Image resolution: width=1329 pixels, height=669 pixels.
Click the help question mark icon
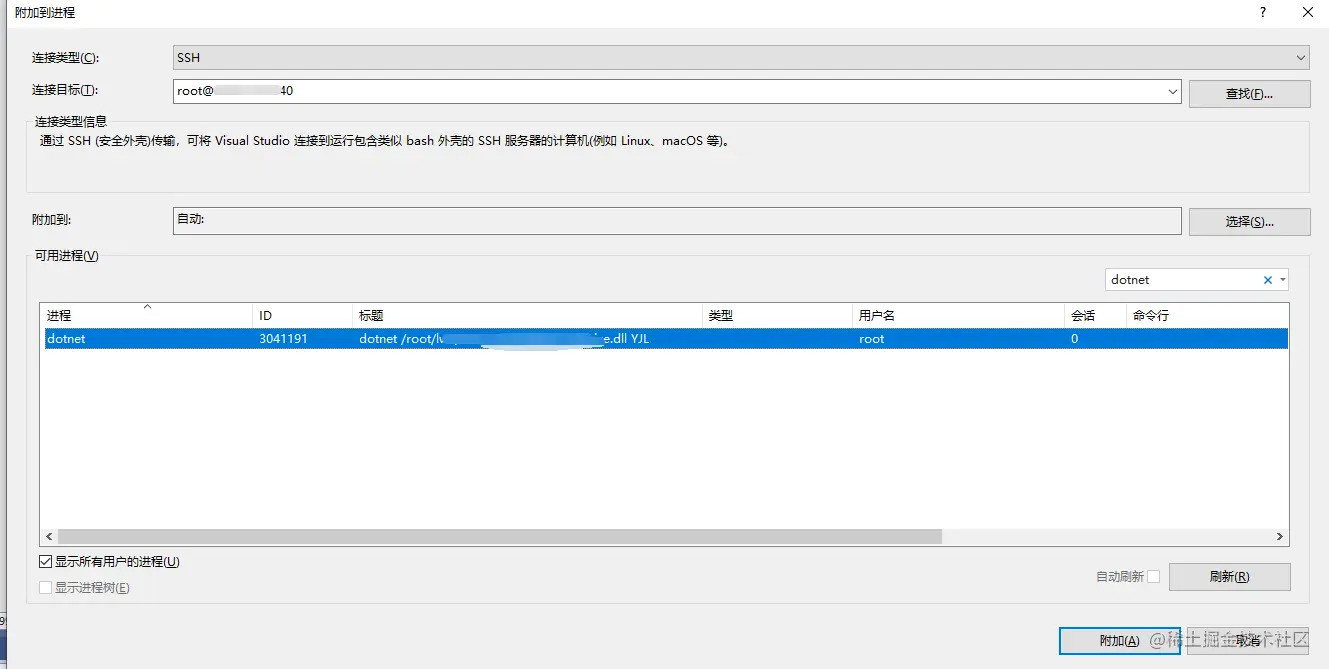(1263, 13)
